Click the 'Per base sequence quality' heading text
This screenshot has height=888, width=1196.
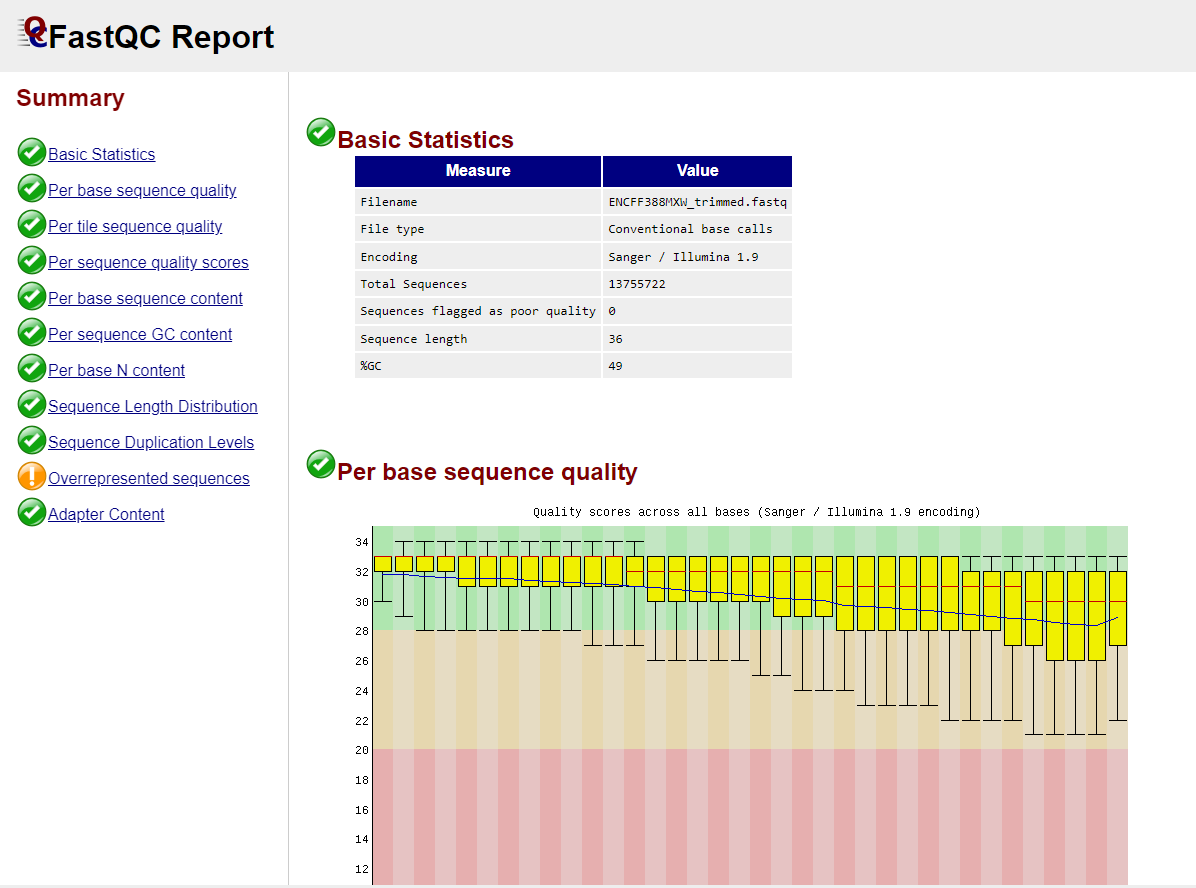pyautogui.click(x=487, y=472)
